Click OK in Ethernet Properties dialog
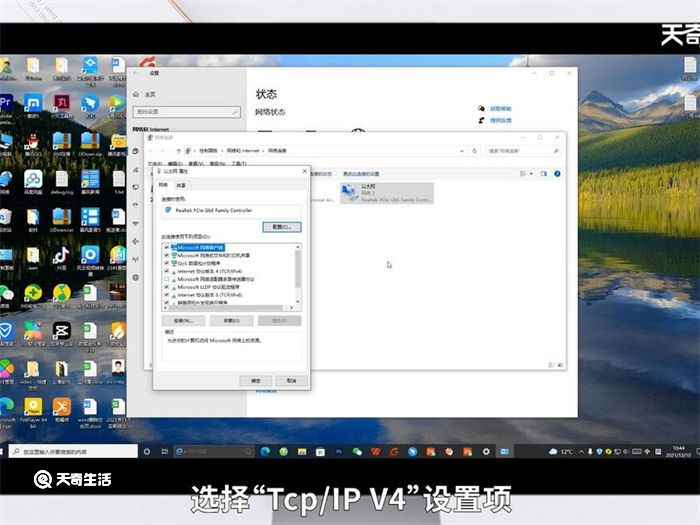This screenshot has height=525, width=700. [x=256, y=380]
